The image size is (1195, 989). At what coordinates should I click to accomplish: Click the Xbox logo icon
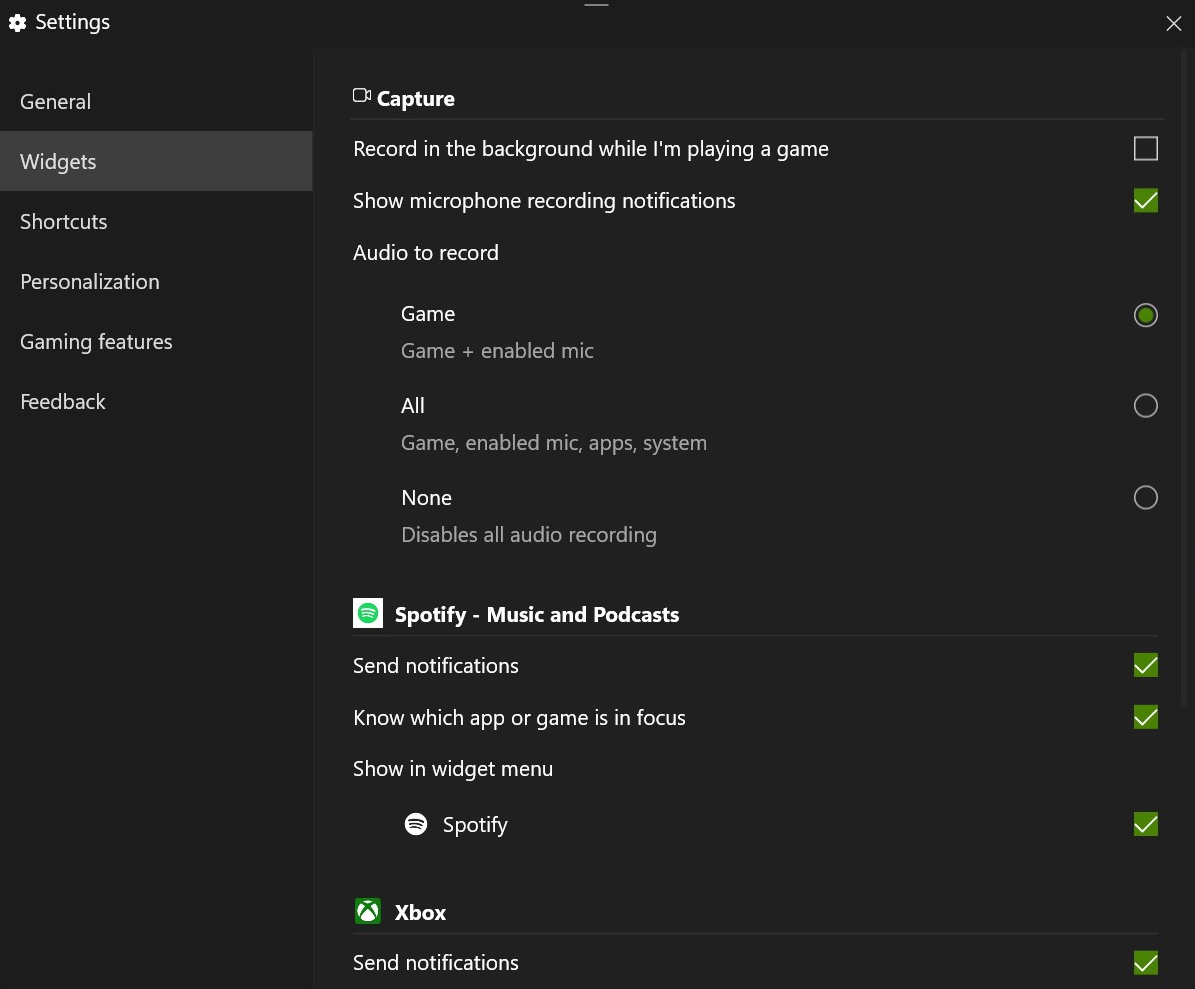(368, 911)
